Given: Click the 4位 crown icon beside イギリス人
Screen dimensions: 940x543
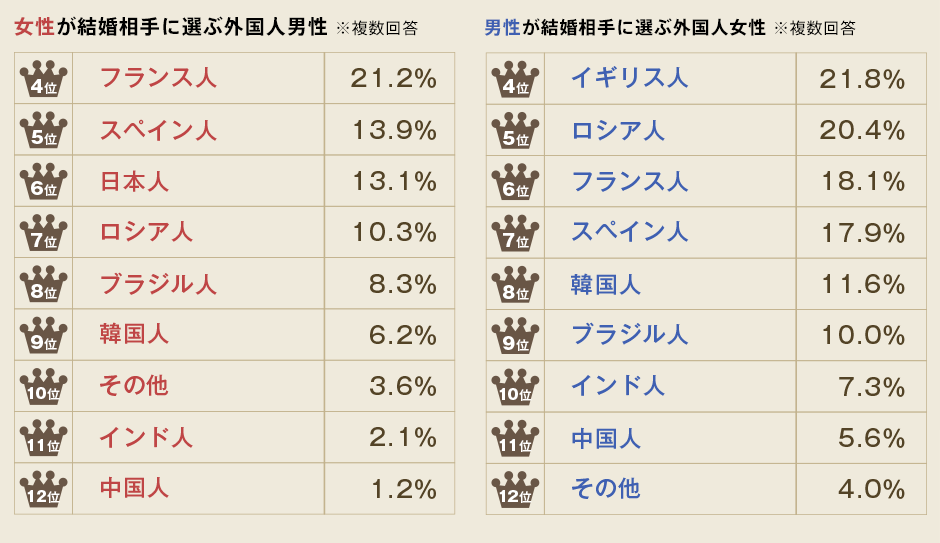Looking at the screenshot, I should pos(515,78).
